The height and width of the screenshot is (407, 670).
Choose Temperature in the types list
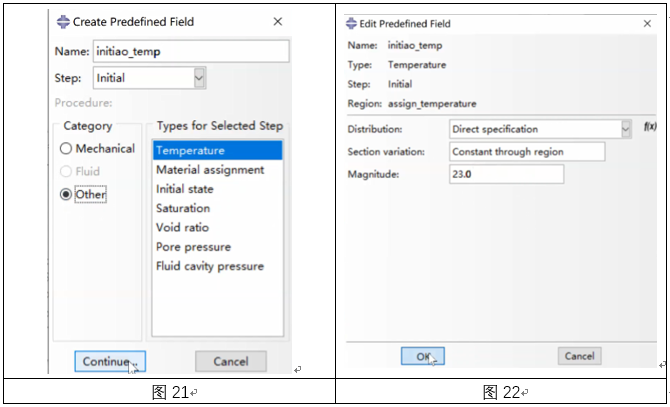tap(217, 150)
